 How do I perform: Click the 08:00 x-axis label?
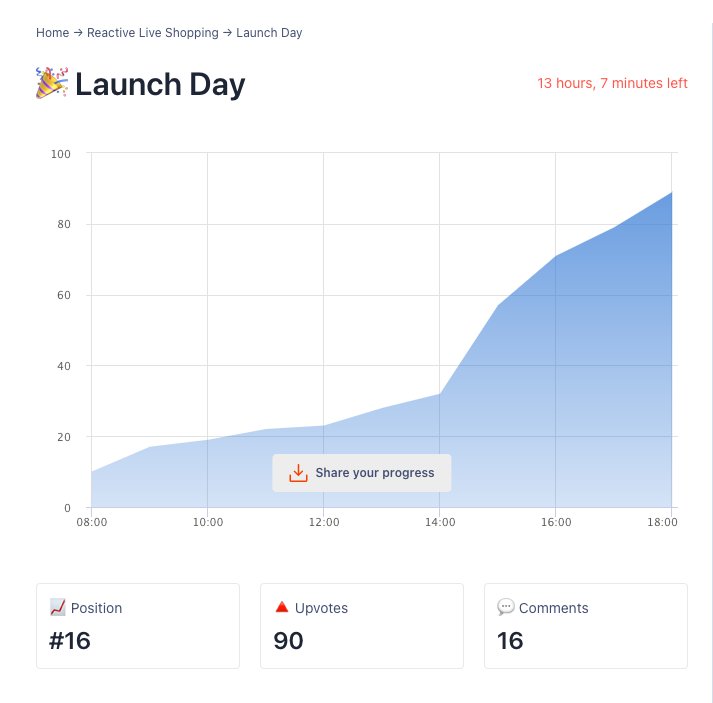click(92, 522)
